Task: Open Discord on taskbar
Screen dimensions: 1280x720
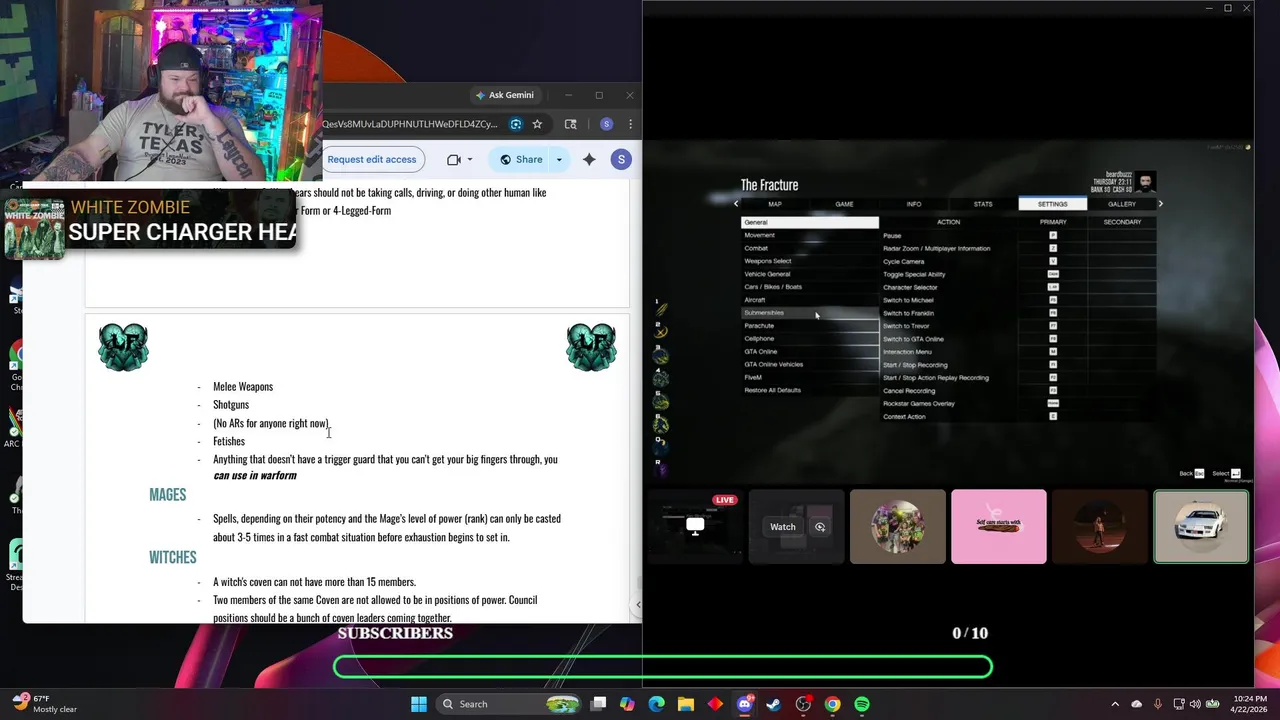Action: pos(744,704)
